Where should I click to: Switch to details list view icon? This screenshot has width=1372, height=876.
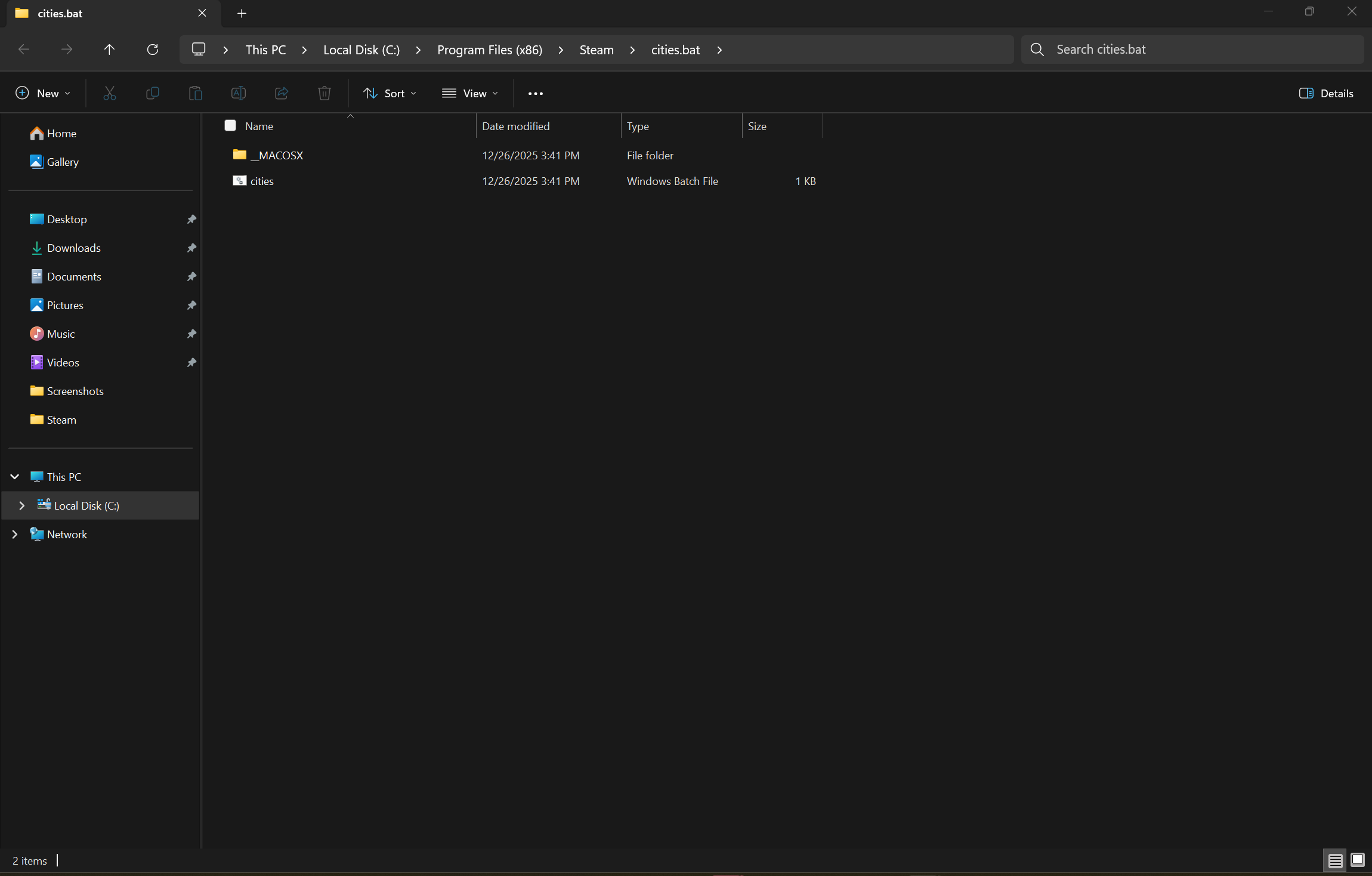pos(1336,860)
